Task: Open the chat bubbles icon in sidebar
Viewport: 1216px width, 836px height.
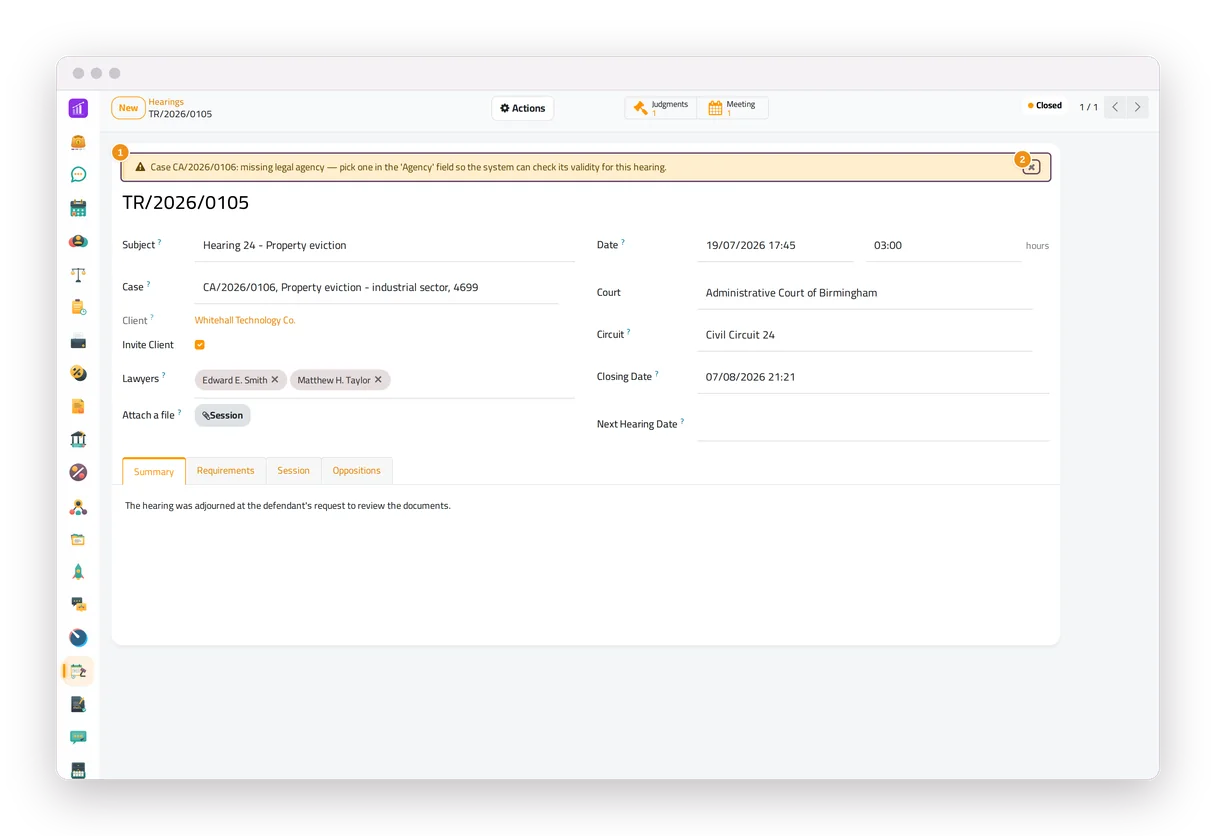Action: pyautogui.click(x=78, y=604)
